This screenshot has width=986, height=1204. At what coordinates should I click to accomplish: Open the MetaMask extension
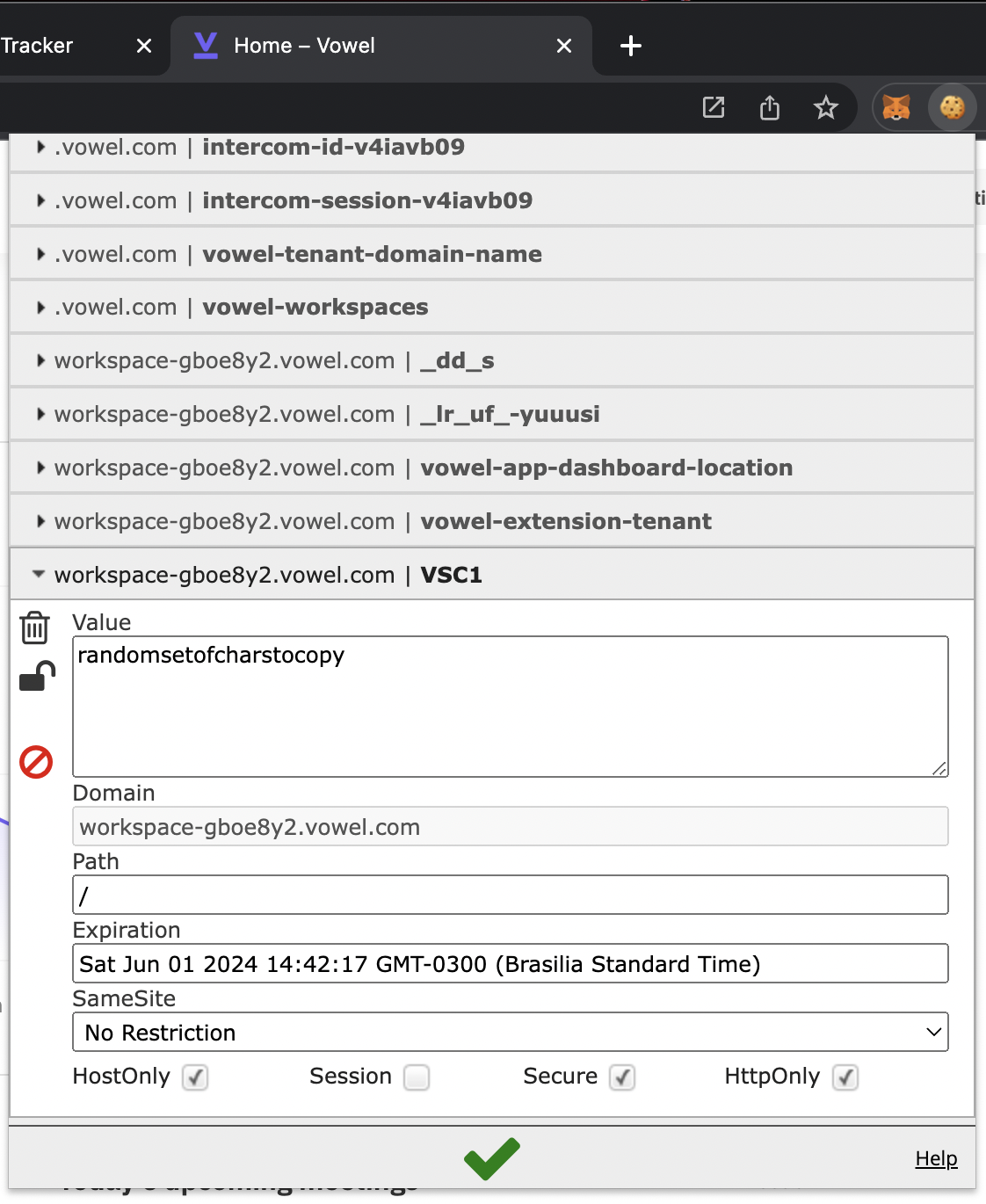click(895, 106)
